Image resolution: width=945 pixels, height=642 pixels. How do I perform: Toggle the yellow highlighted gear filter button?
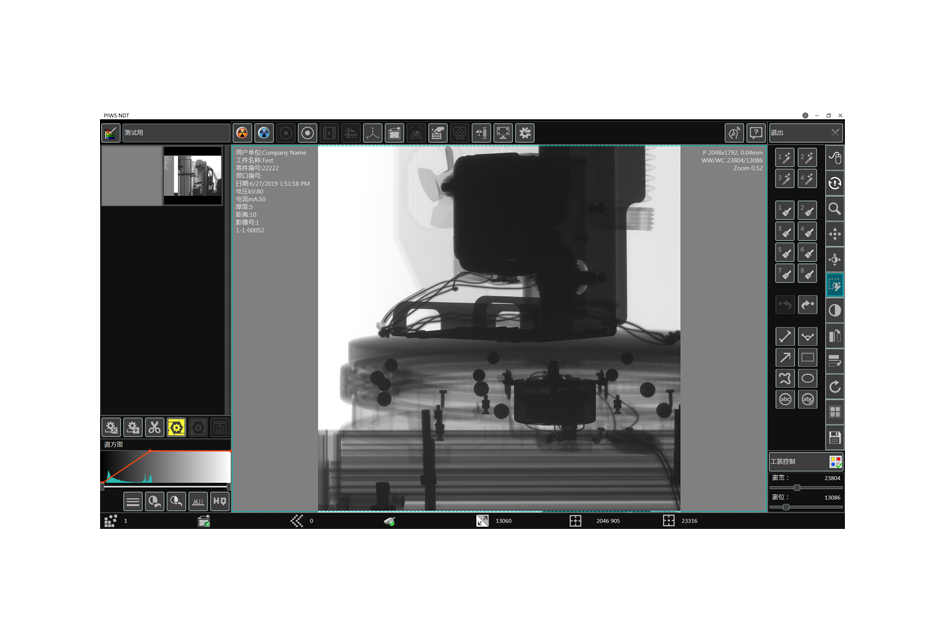click(176, 428)
